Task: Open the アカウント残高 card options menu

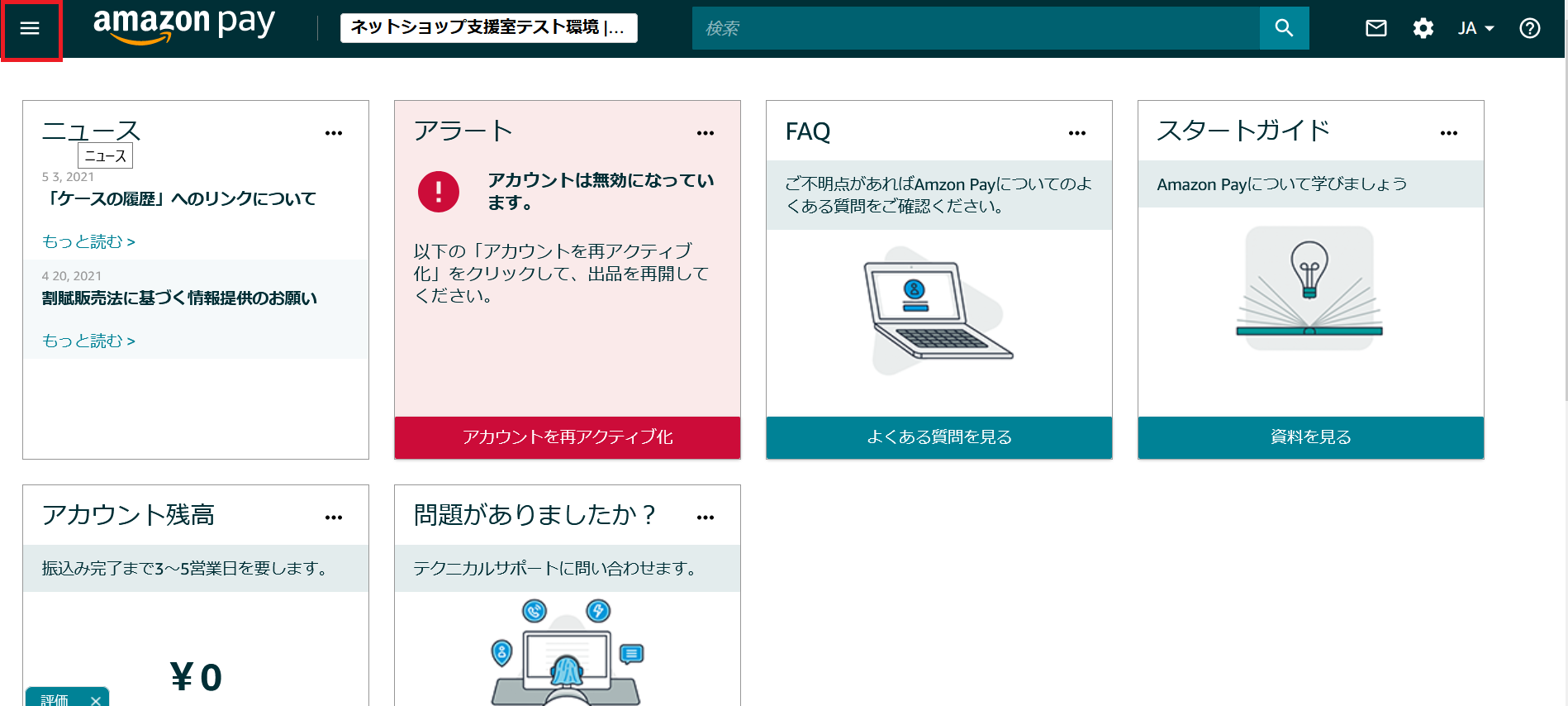Action: [334, 518]
